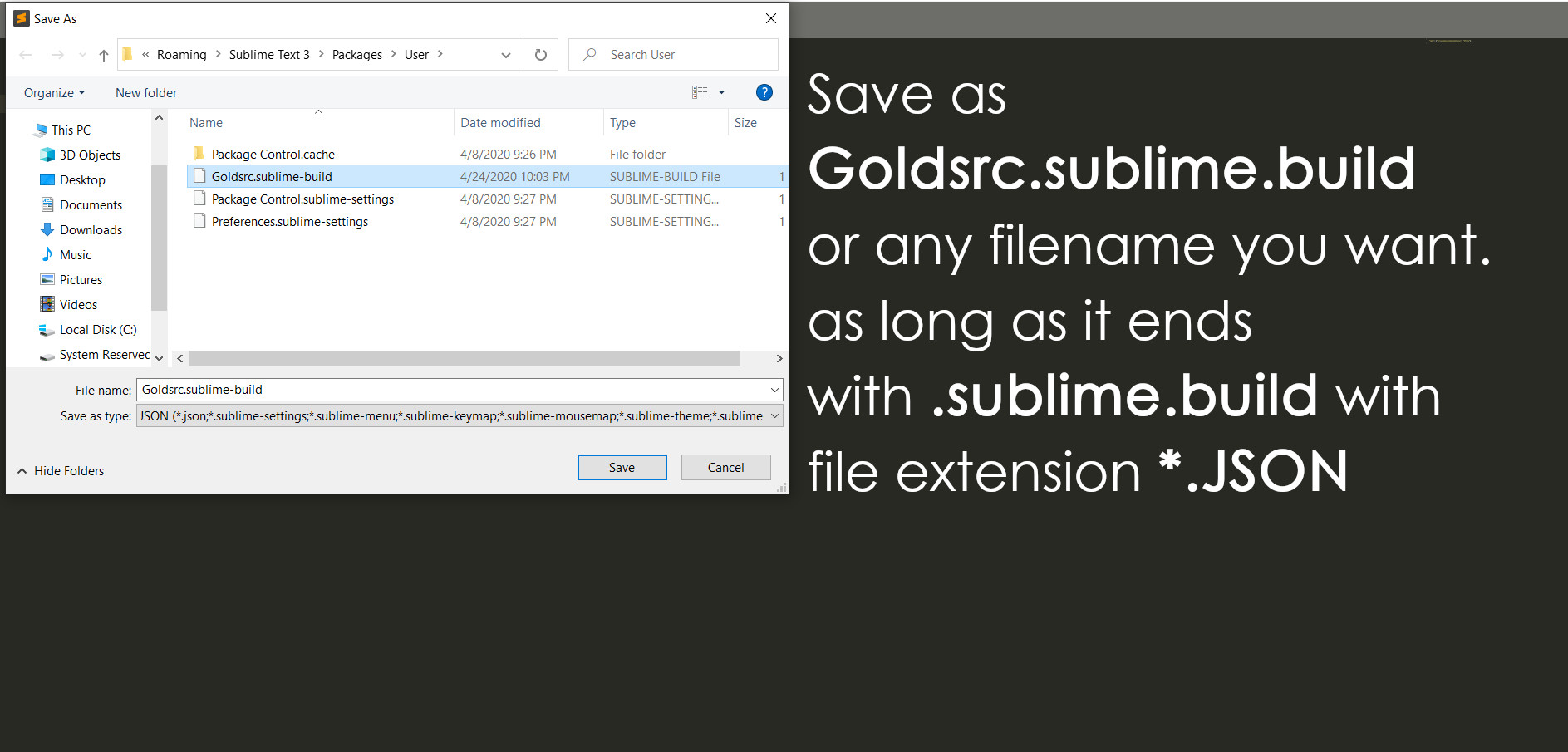1568x752 pixels.
Task: Click the Back navigation arrow
Action: [25, 54]
